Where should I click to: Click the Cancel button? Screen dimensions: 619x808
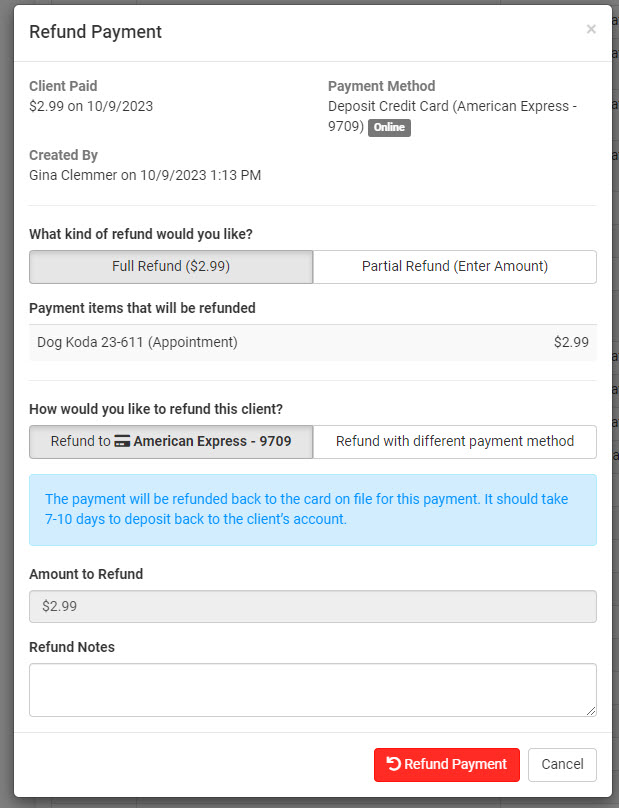pos(562,764)
